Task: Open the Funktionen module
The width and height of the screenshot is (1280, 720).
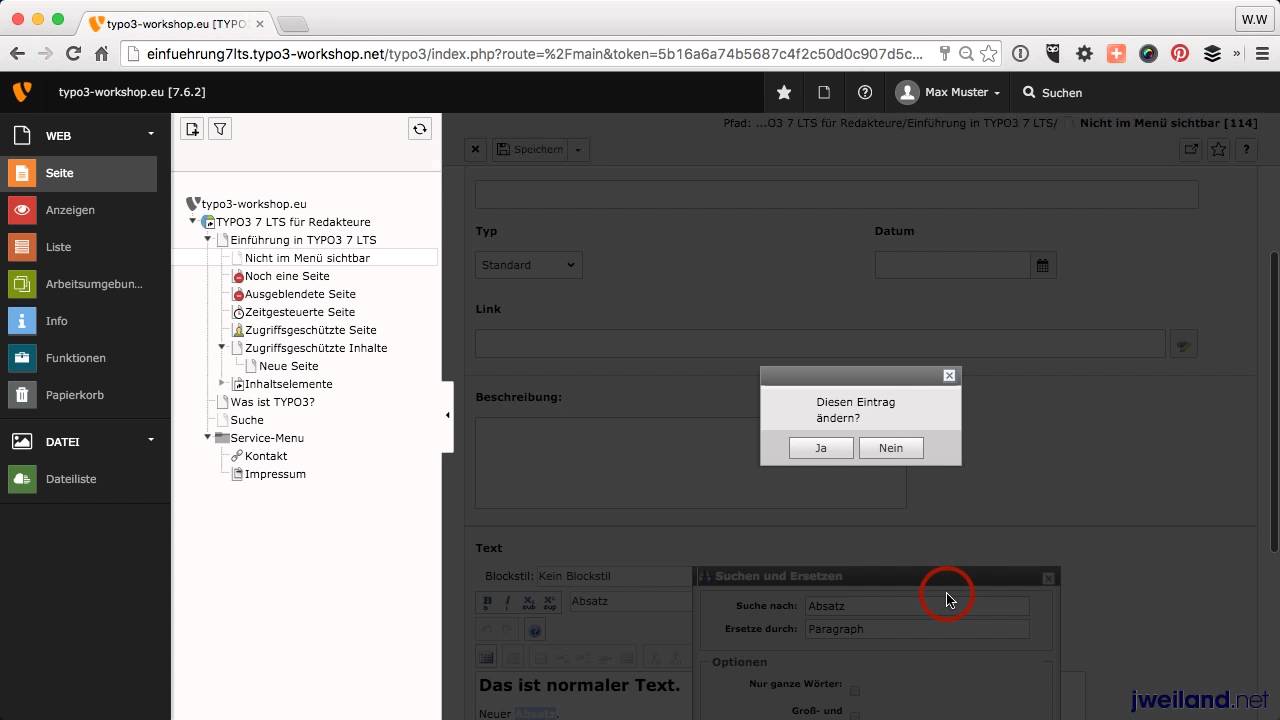Action: 79,358
